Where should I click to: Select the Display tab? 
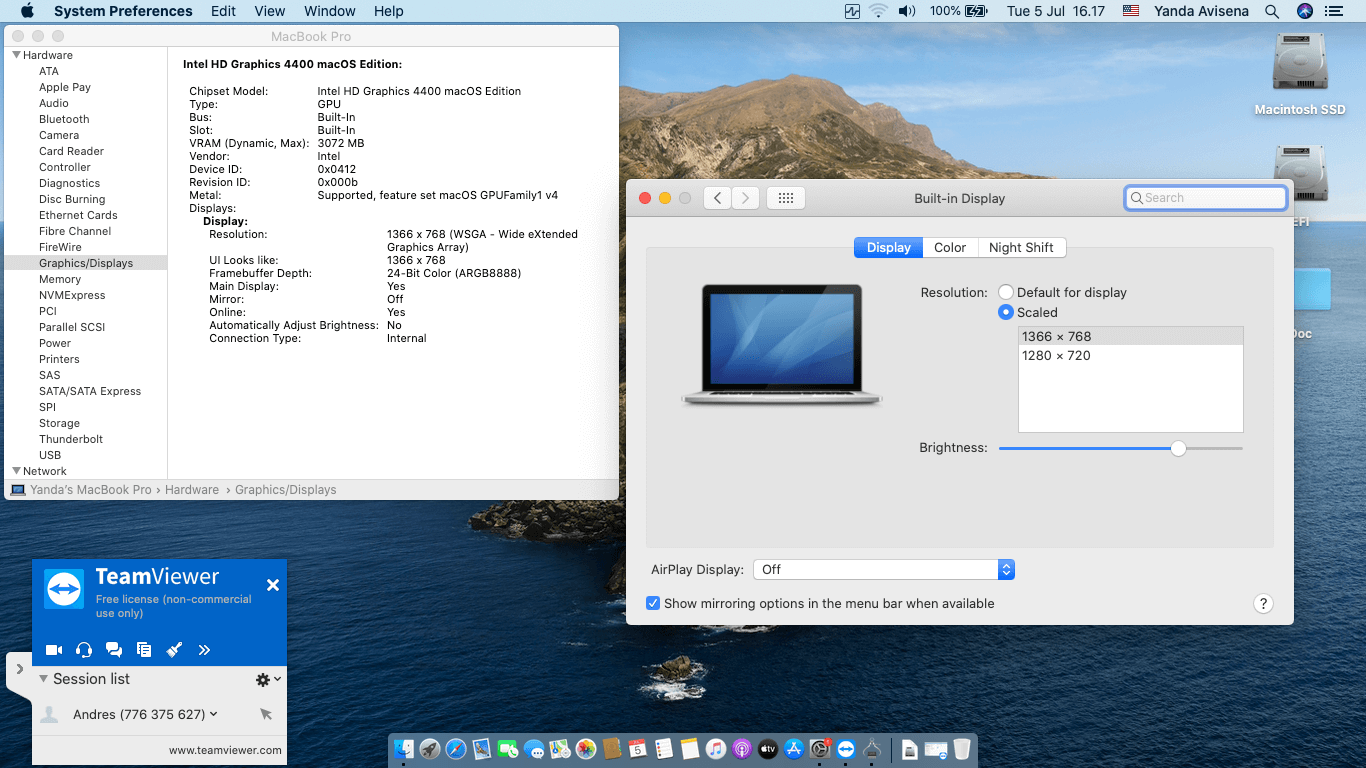point(889,247)
